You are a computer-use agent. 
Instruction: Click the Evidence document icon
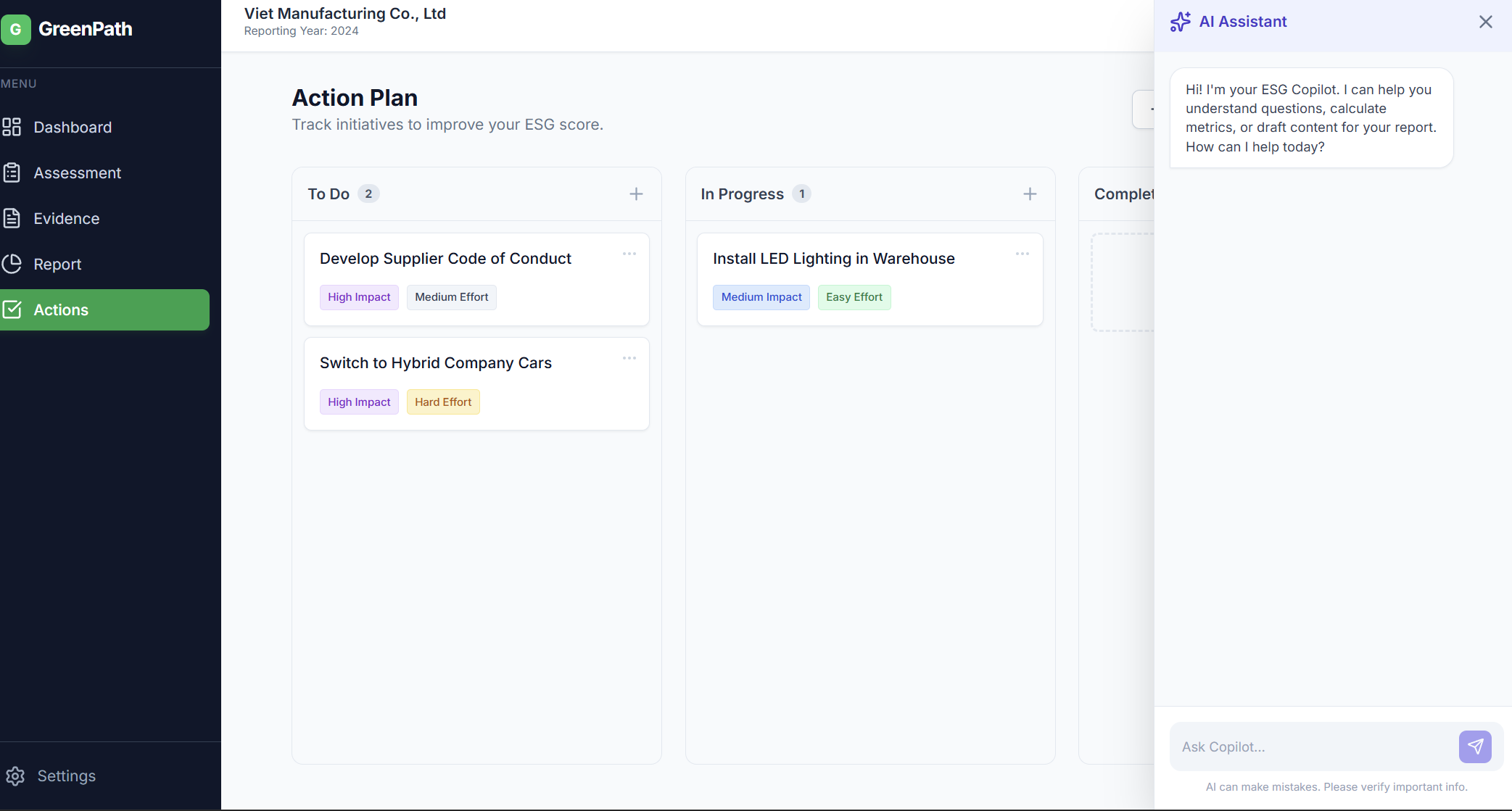pyautogui.click(x=12, y=218)
